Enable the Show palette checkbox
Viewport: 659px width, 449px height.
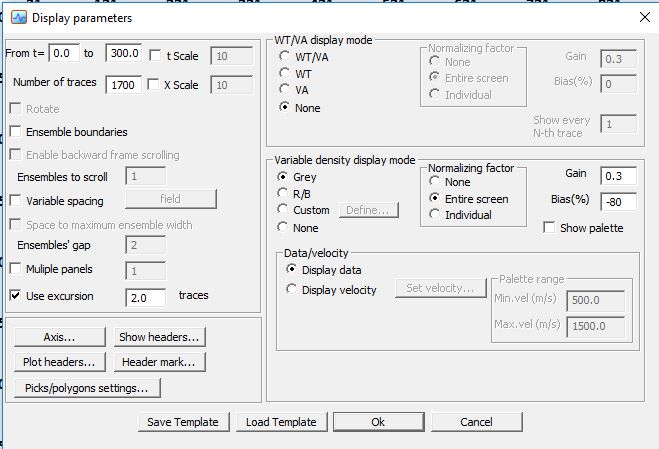tap(549, 227)
